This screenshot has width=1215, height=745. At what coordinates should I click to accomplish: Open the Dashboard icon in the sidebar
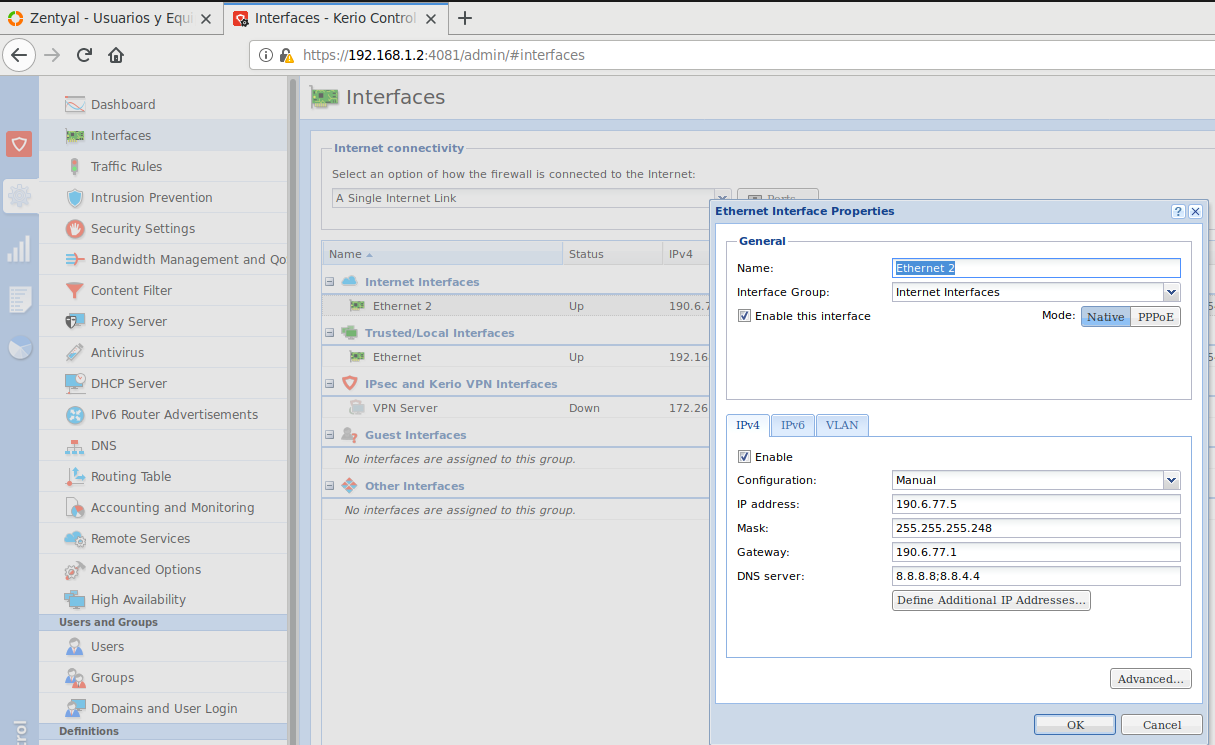(x=75, y=104)
